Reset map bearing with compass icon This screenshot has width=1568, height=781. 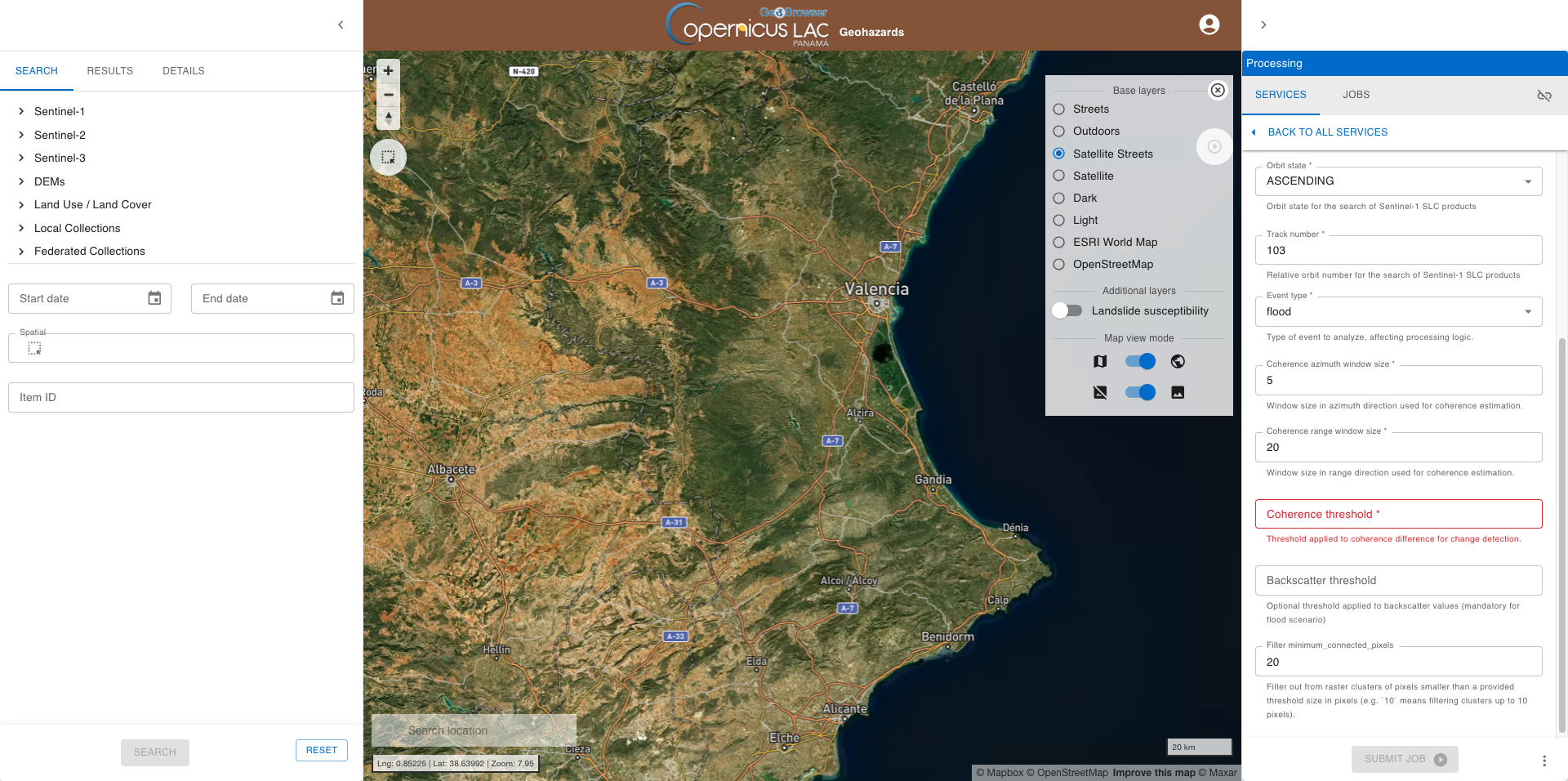point(388,118)
